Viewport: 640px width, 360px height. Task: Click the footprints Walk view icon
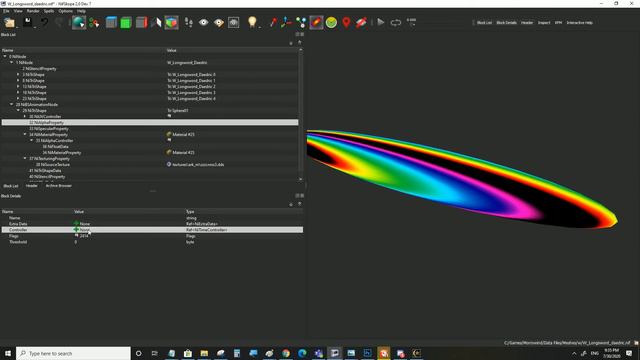[188, 22]
